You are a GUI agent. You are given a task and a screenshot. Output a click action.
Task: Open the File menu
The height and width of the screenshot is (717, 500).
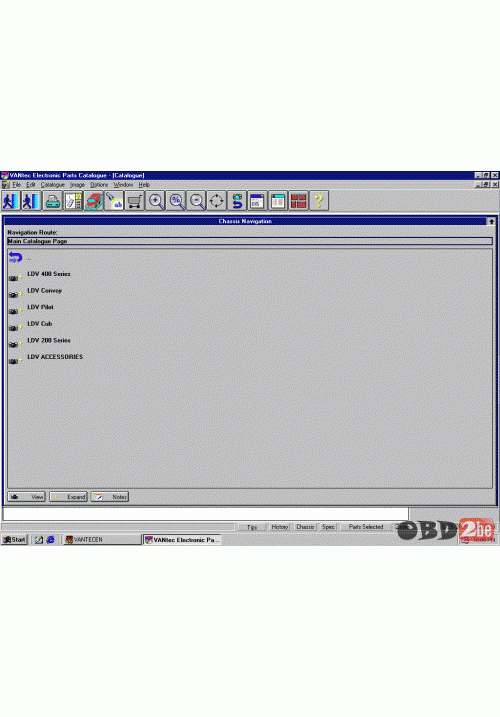coord(17,185)
